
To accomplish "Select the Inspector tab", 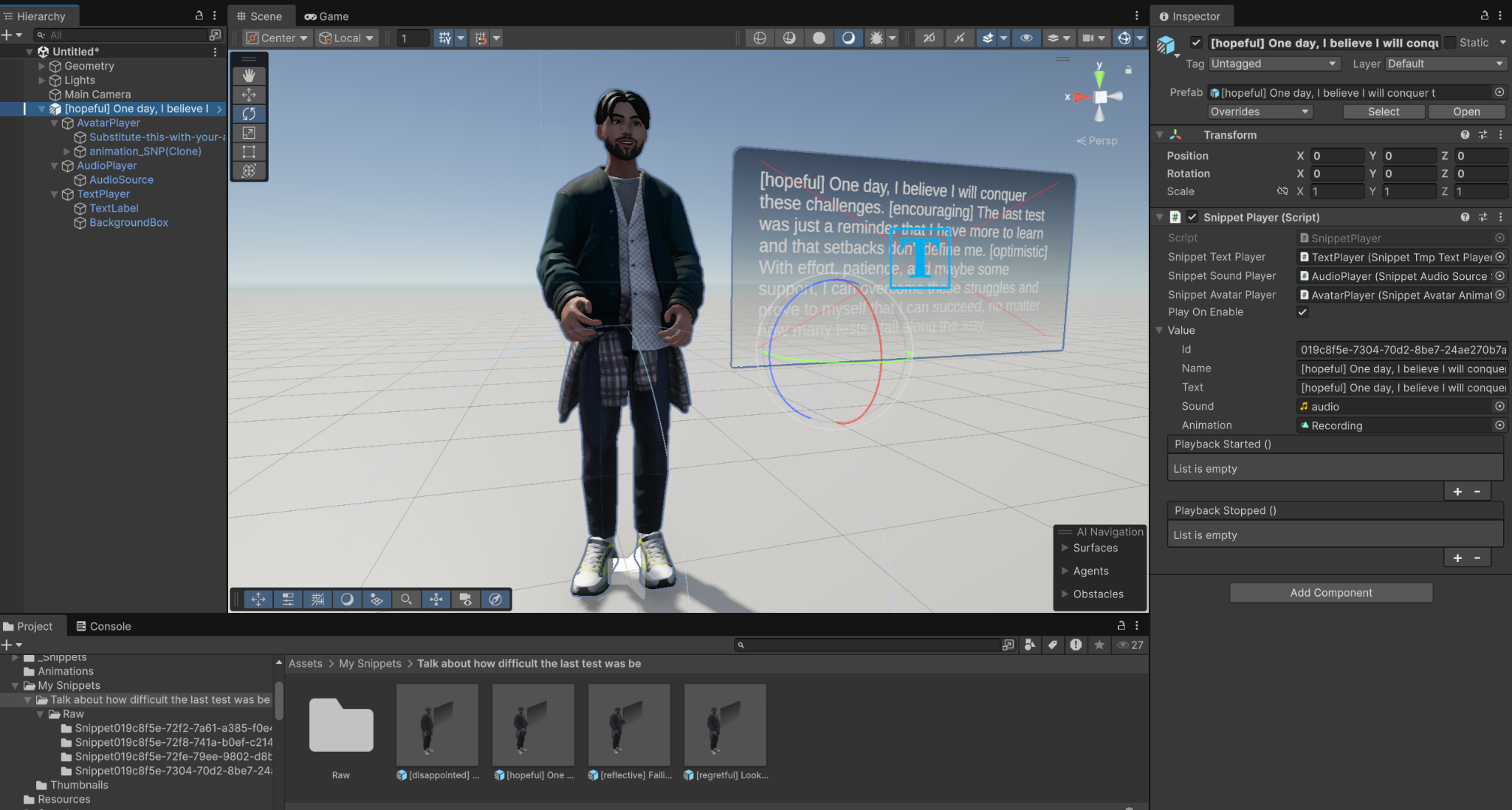I will coord(1190,16).
